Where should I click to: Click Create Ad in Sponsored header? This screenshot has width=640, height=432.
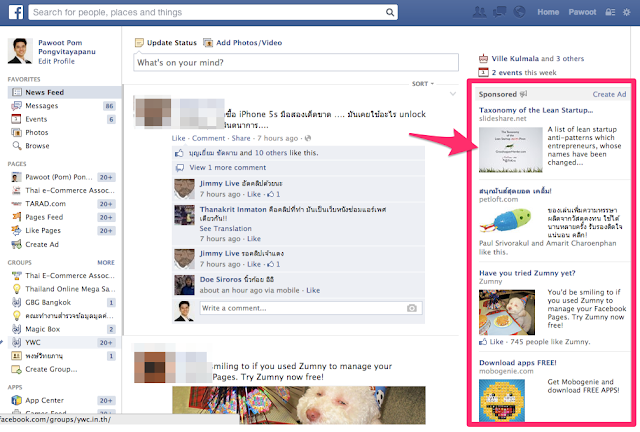click(609, 94)
